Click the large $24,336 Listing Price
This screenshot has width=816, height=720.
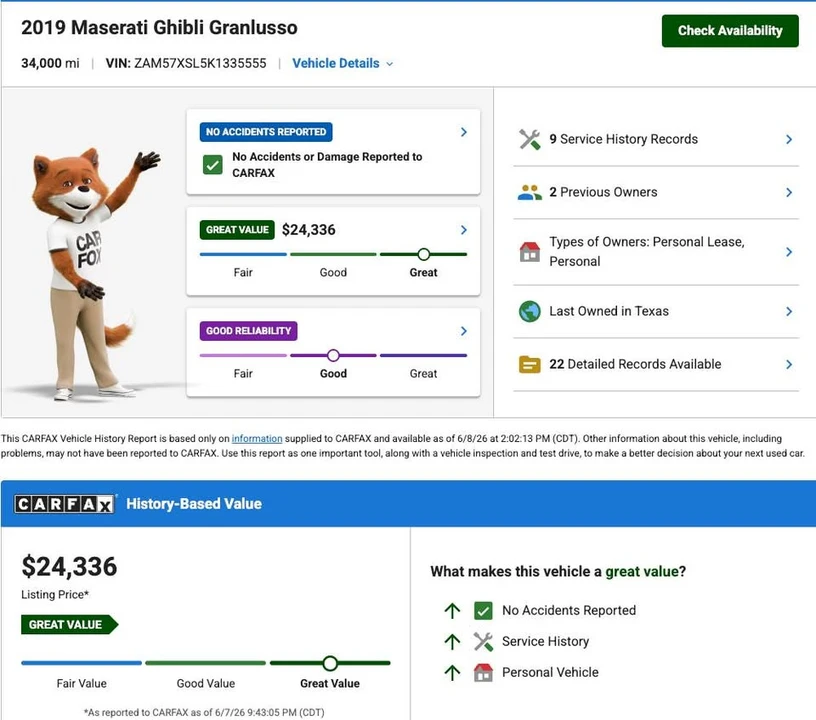tap(69, 567)
